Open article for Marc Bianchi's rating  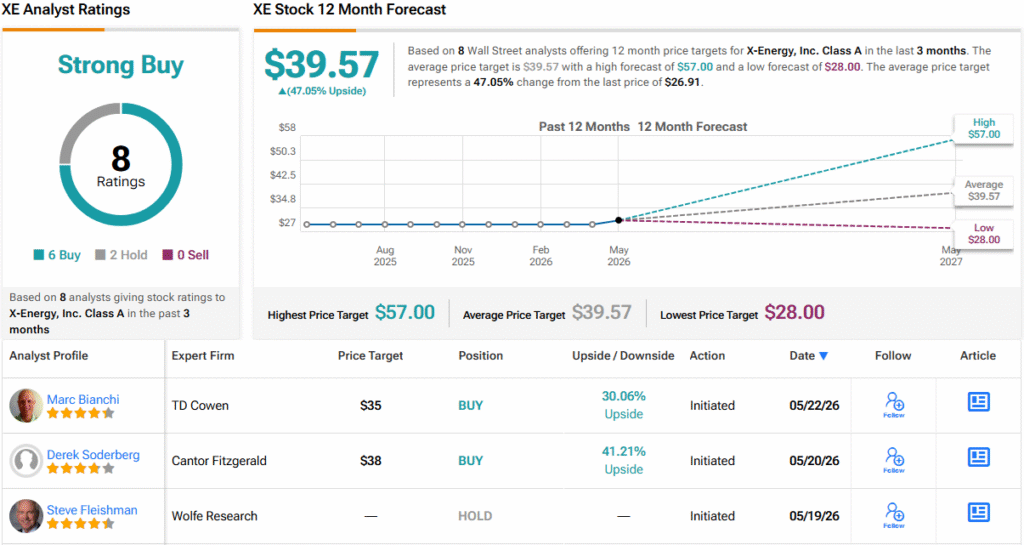978,401
